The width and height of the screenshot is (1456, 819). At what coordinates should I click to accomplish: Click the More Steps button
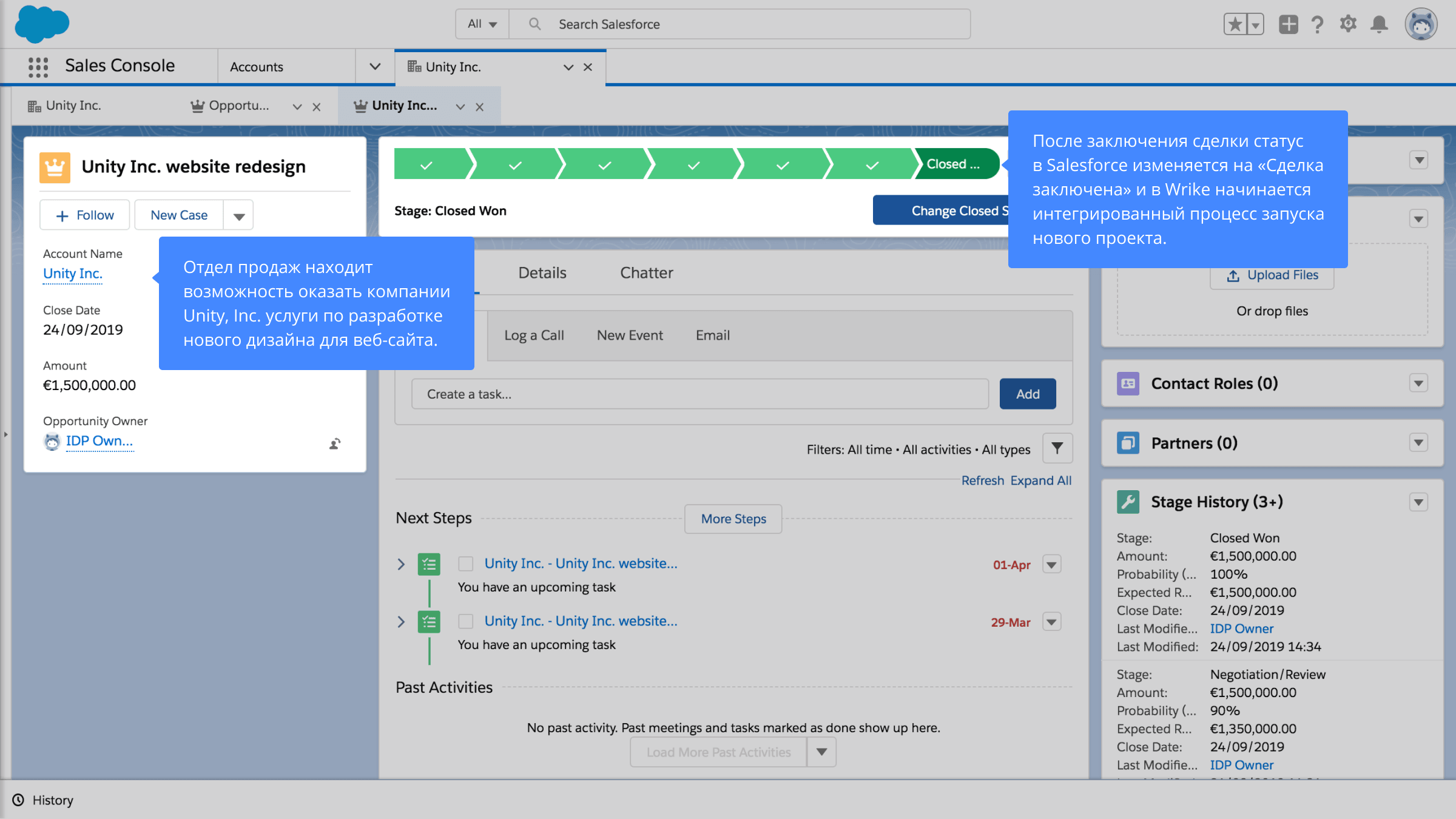click(x=733, y=519)
